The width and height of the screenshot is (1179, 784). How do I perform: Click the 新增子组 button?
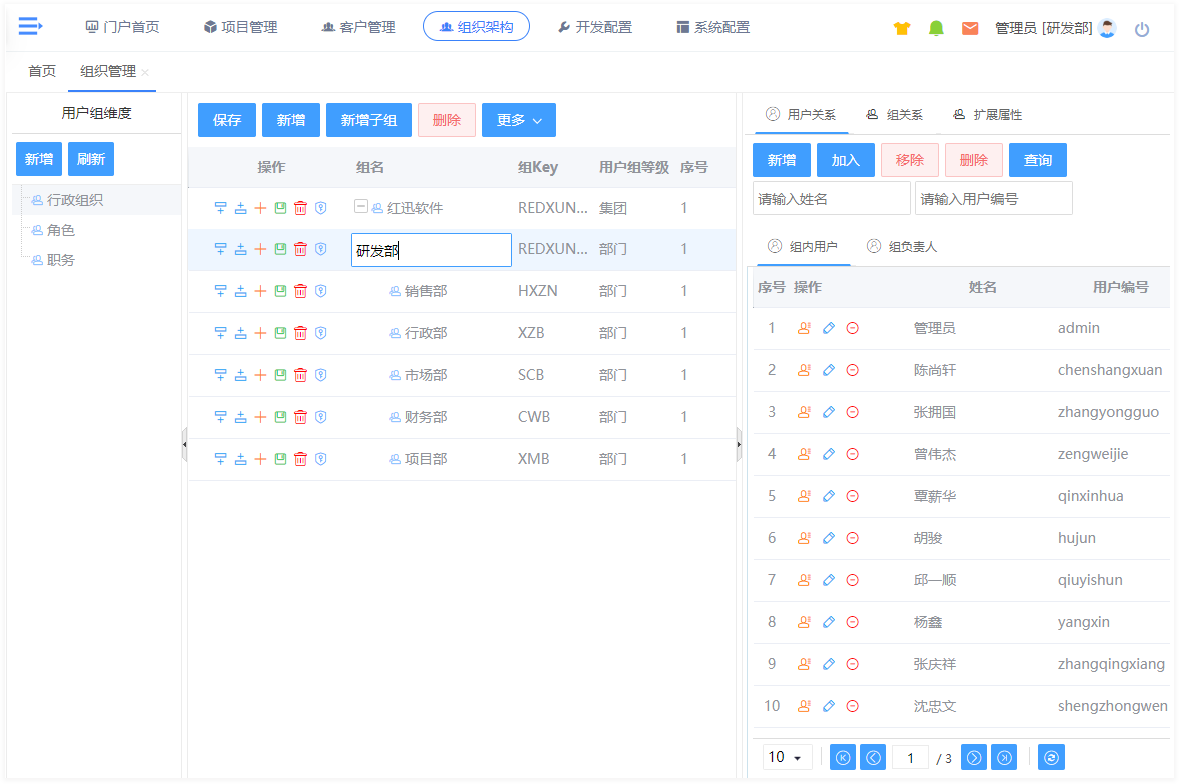[368, 120]
